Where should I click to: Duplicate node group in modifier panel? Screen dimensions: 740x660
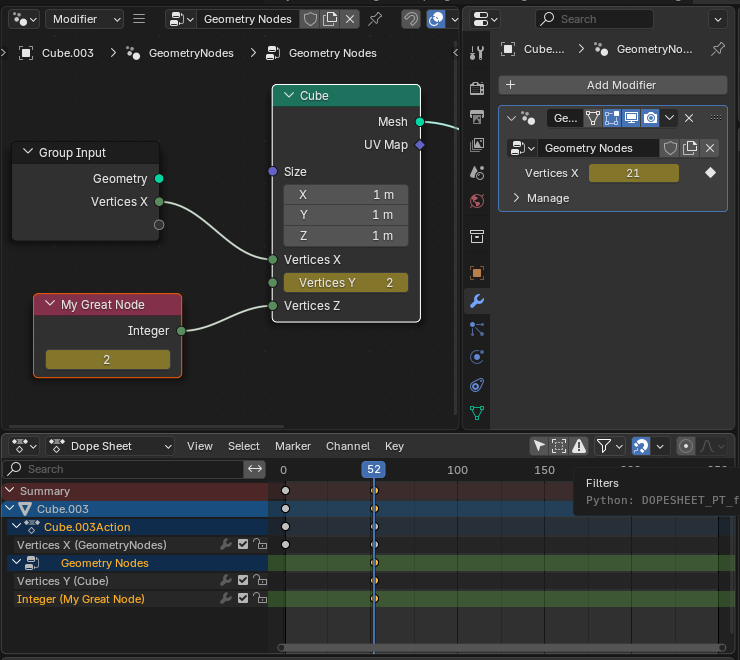690,148
